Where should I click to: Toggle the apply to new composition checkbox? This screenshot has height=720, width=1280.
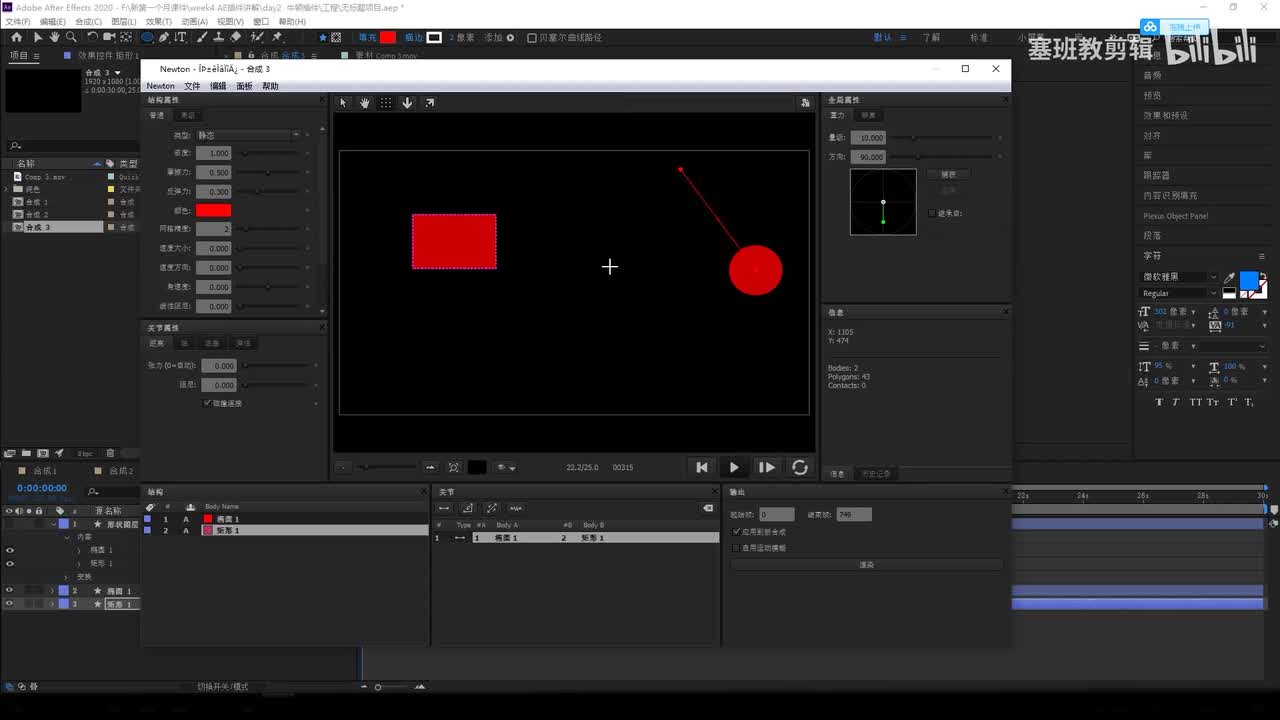pyautogui.click(x=737, y=532)
